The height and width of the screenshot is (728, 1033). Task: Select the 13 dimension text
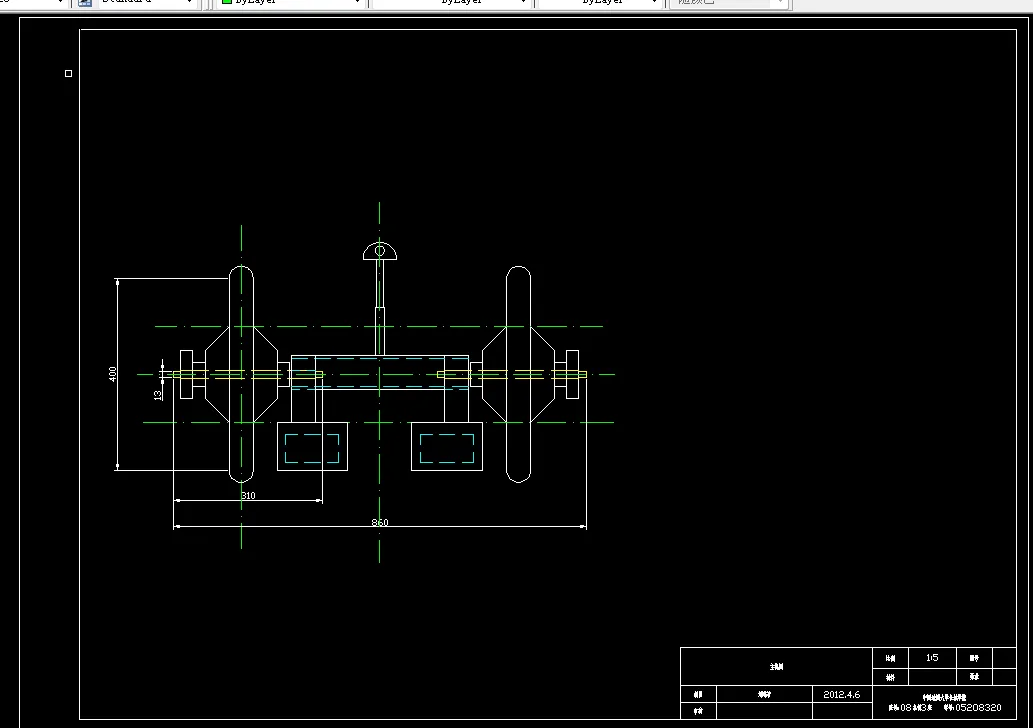coord(157,395)
